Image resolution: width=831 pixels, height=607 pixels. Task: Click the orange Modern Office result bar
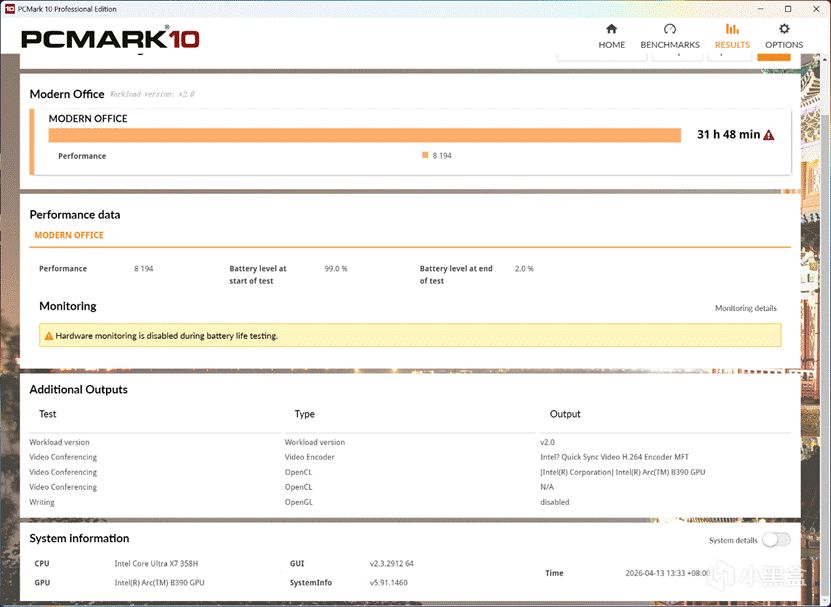click(x=365, y=135)
